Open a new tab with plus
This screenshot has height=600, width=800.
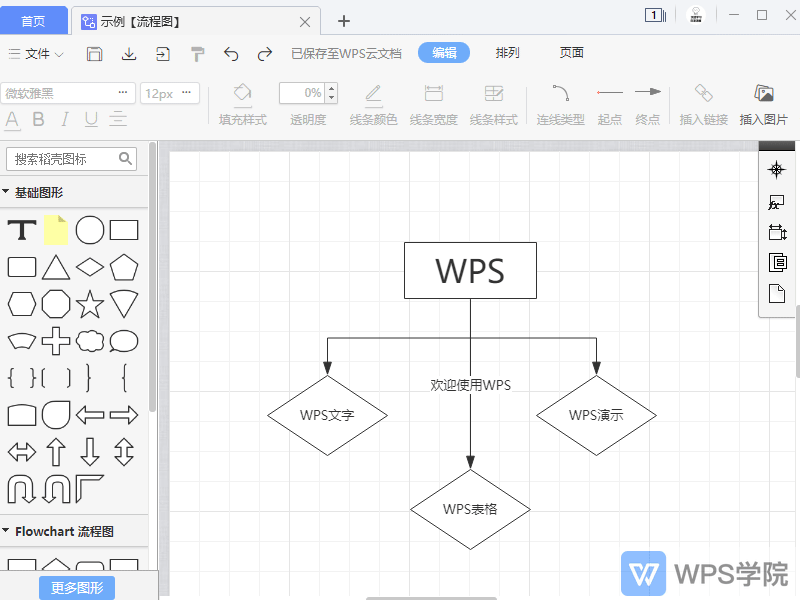344,21
